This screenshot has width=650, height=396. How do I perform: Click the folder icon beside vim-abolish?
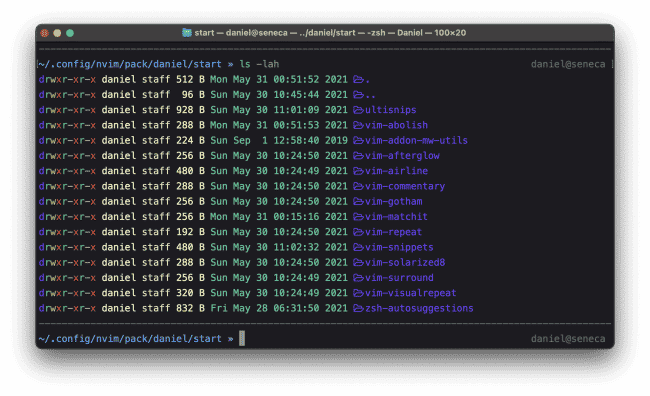tap(358, 125)
